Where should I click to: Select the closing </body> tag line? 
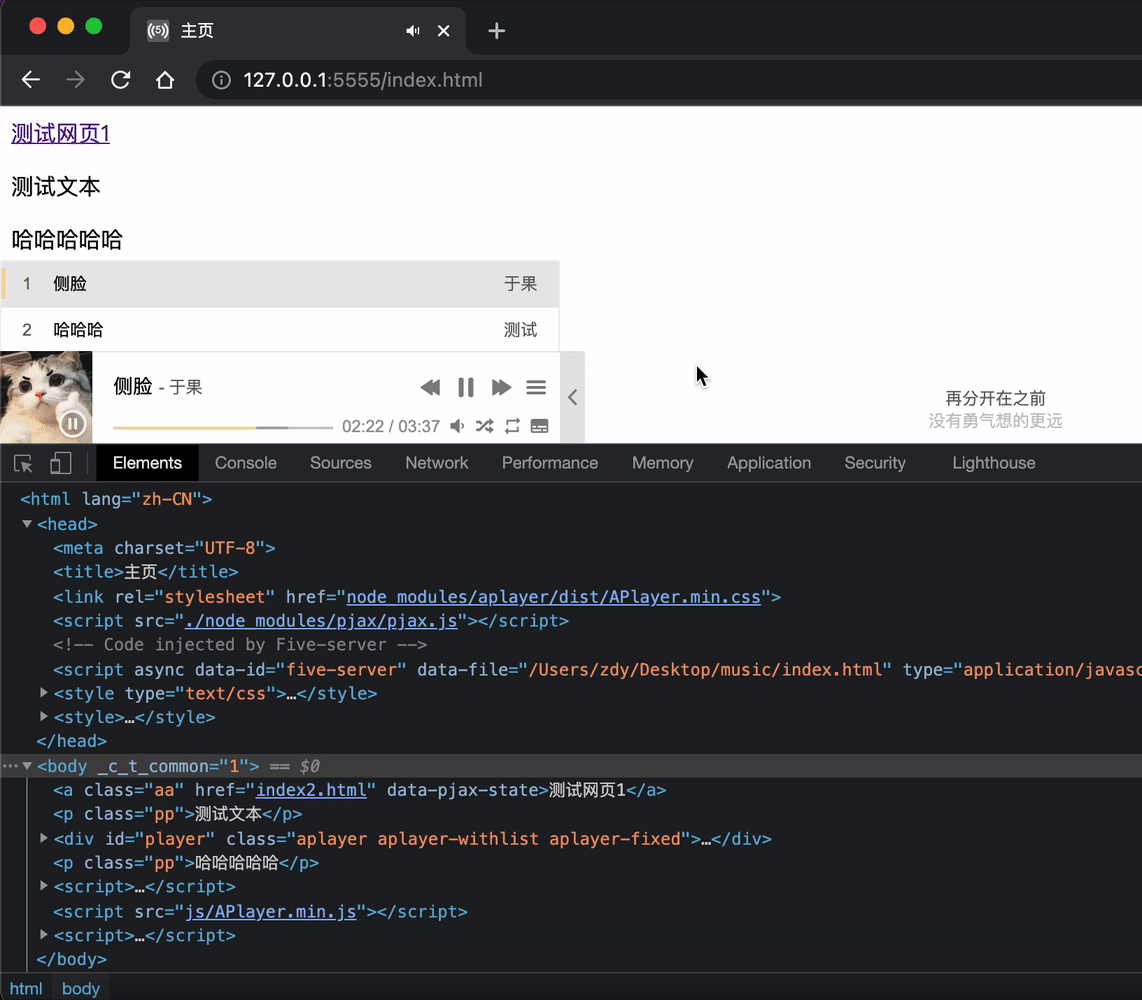point(72,960)
